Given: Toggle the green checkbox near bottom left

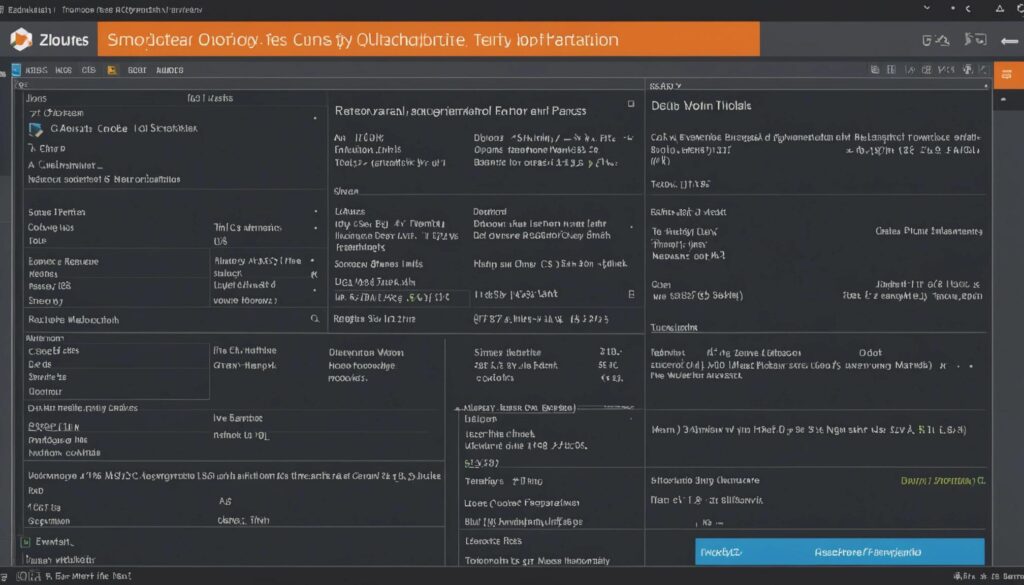Looking at the screenshot, I should (x=25, y=541).
